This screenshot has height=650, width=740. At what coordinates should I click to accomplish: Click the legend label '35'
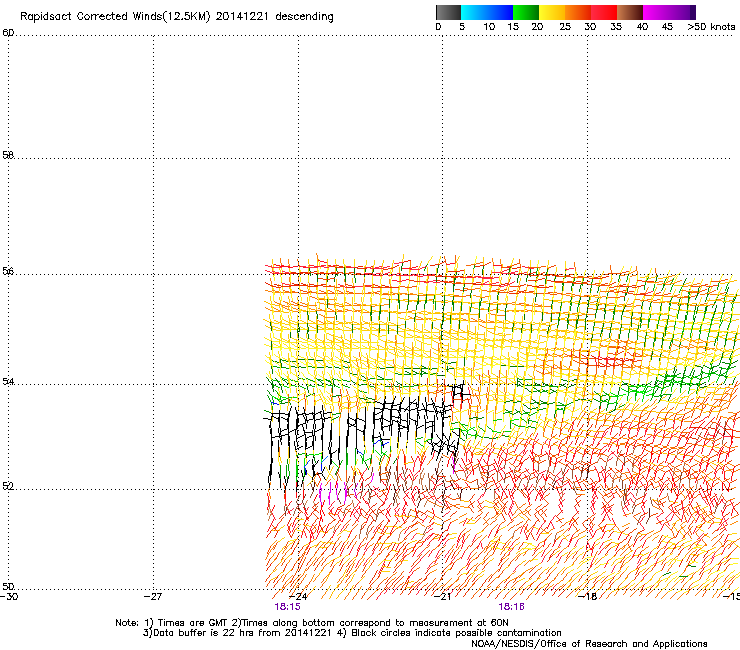[x=616, y=27]
